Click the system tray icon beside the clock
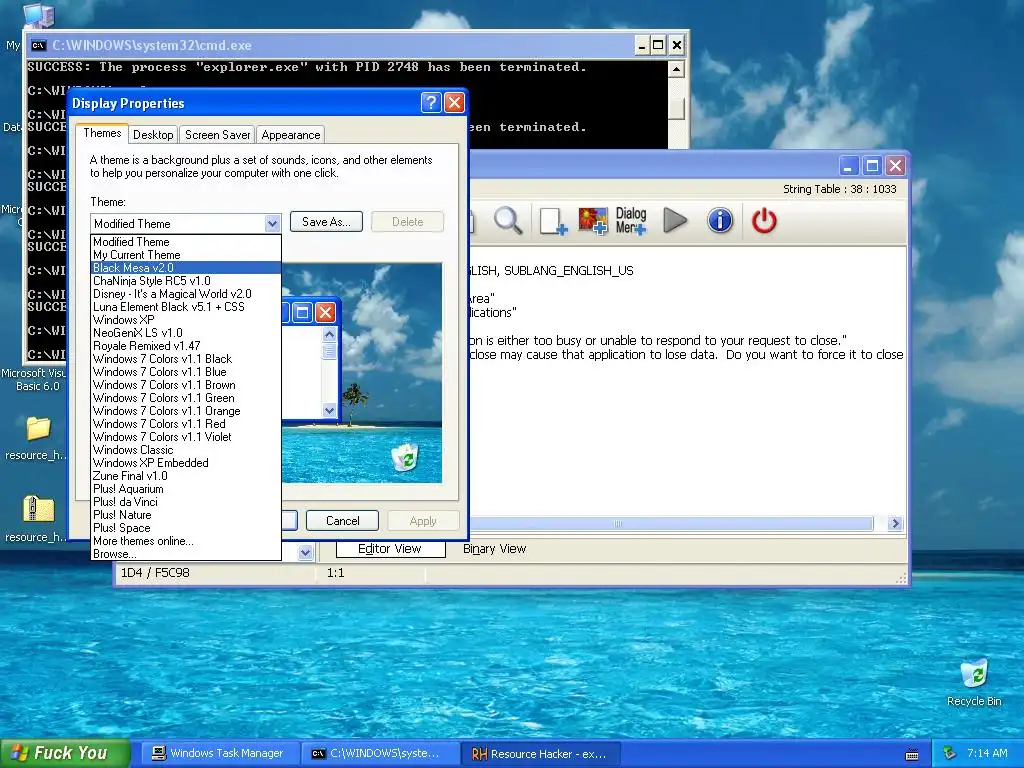The image size is (1024, 768). 950,753
